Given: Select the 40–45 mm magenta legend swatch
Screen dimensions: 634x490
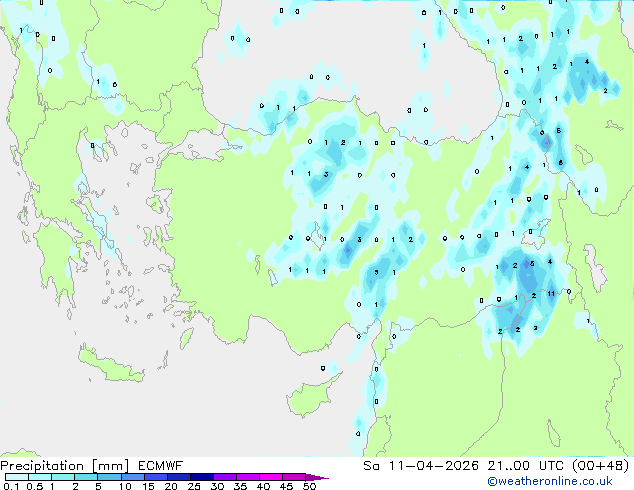Looking at the screenshot, I should (x=271, y=477).
